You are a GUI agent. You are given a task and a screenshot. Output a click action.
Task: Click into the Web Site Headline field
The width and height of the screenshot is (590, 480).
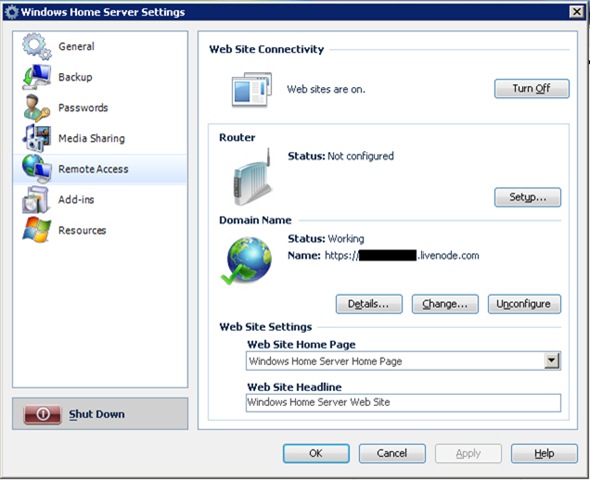[403, 403]
